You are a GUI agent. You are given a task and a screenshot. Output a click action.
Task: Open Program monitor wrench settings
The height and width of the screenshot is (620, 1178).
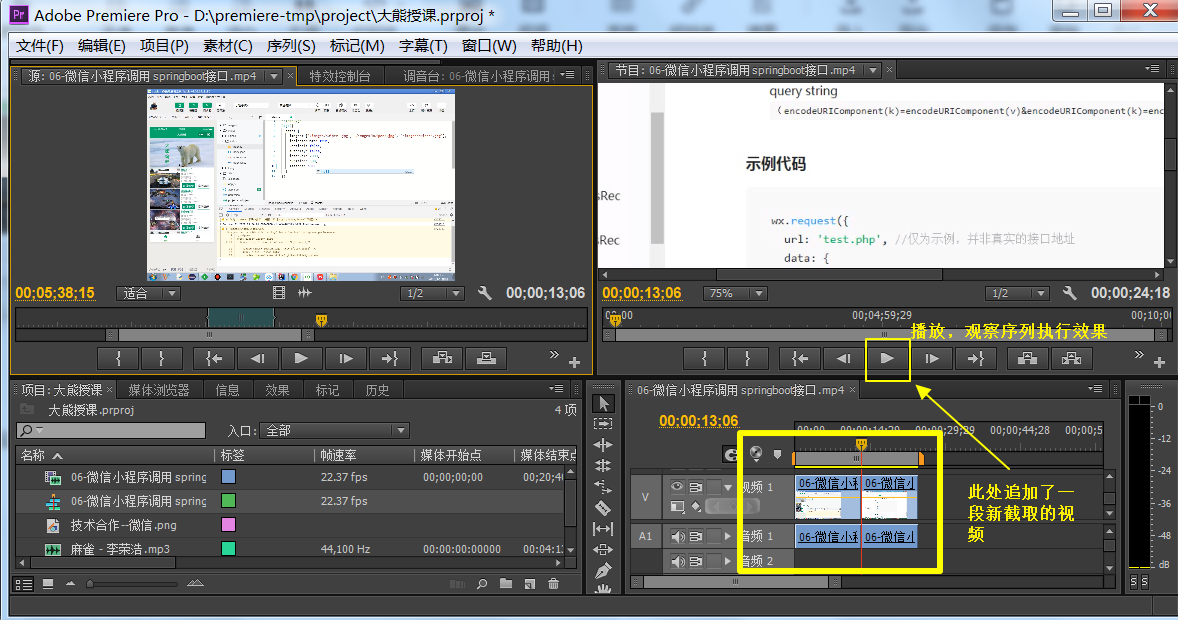click(1070, 293)
